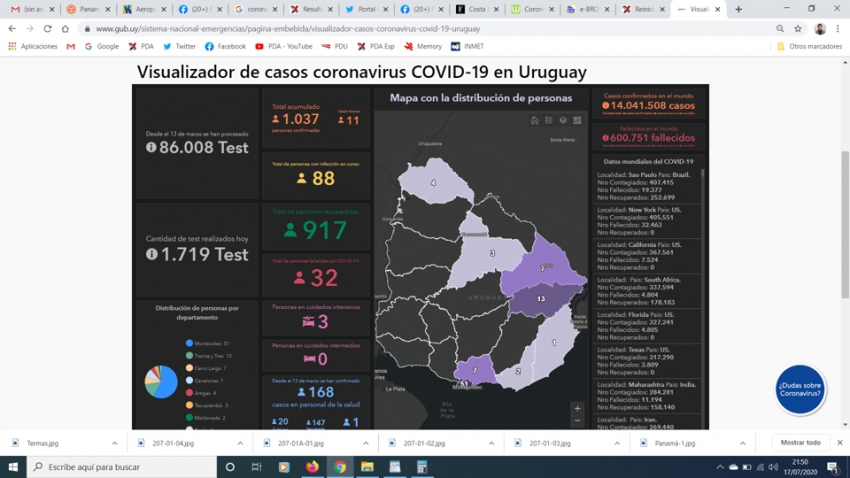Switch to the Portal Twitter tab
Screen dimensions: 850x478
366,9
